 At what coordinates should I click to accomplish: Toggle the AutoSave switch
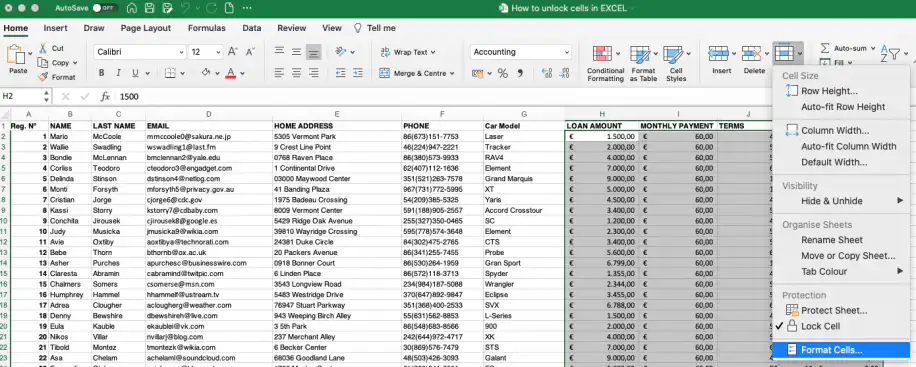pos(105,8)
